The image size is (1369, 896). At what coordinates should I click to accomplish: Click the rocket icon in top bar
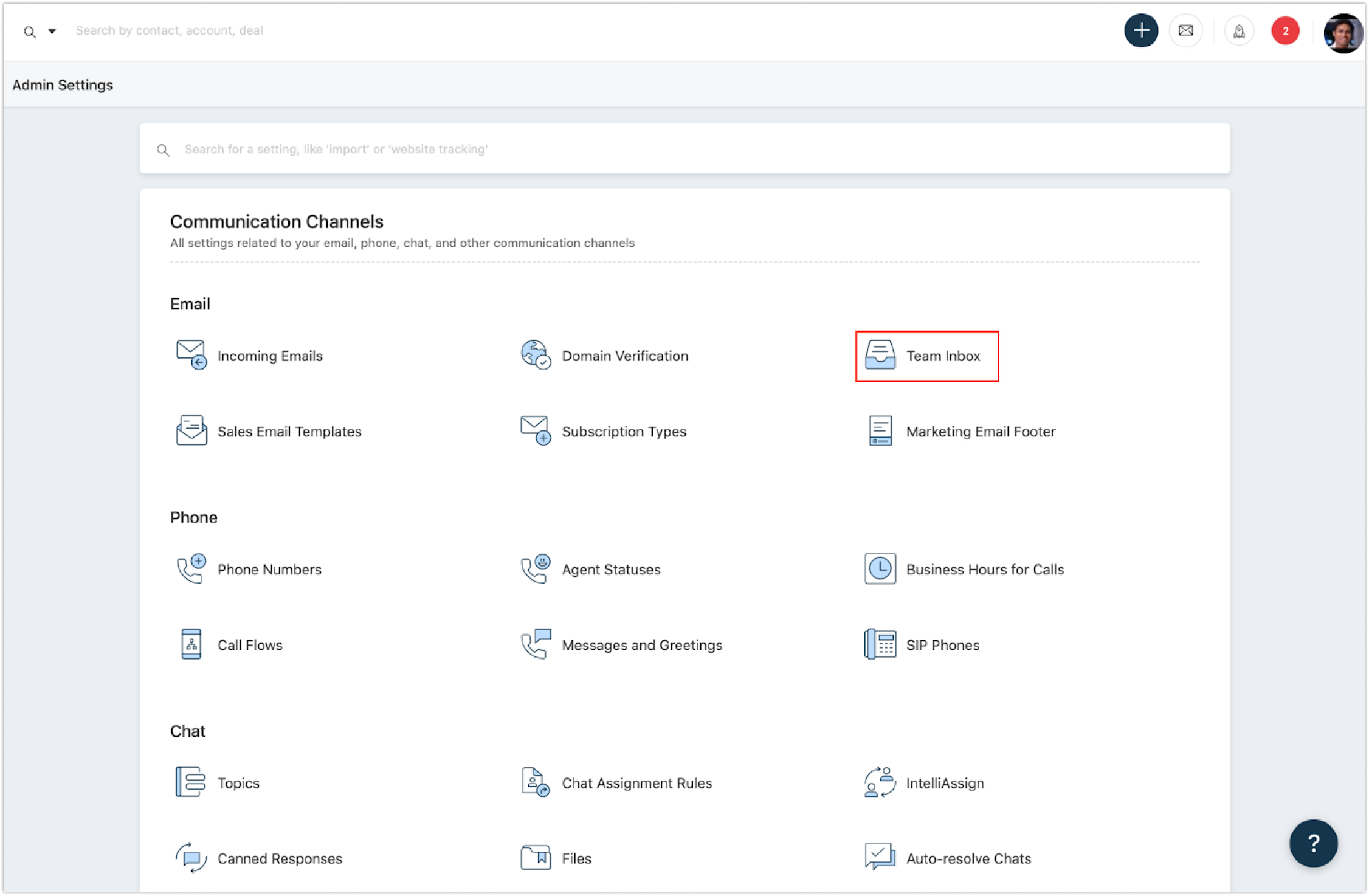click(1239, 31)
